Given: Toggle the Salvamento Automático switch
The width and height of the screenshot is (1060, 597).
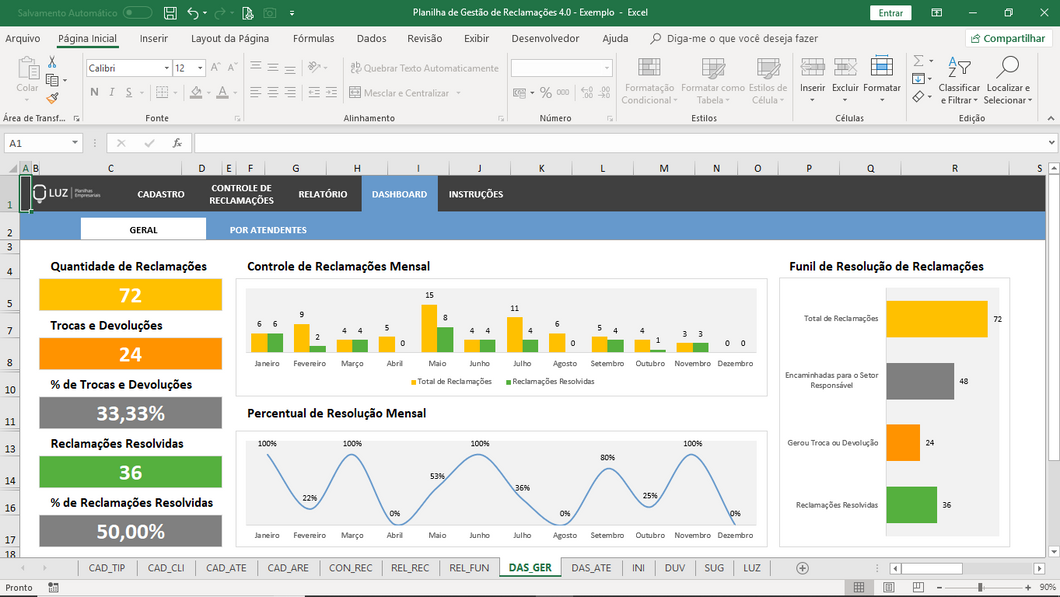Looking at the screenshot, I should (137, 13).
